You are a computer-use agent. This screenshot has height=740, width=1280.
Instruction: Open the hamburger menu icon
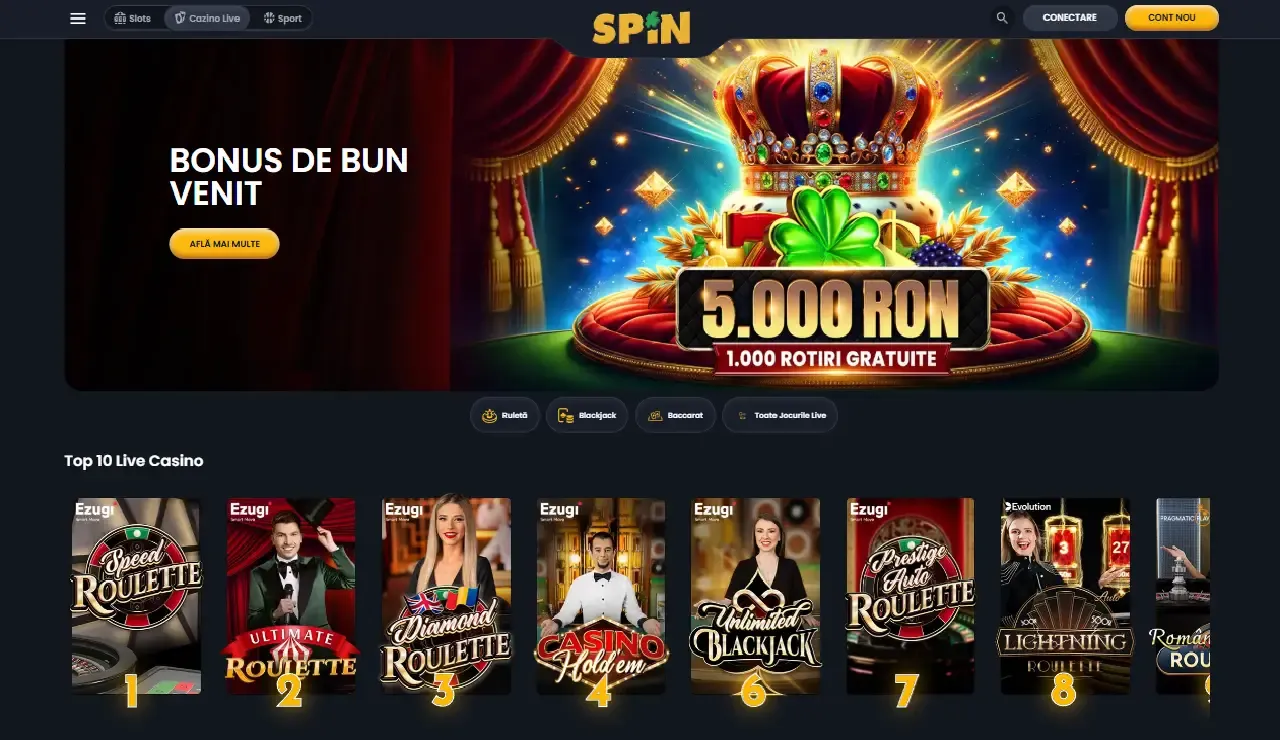(x=78, y=18)
